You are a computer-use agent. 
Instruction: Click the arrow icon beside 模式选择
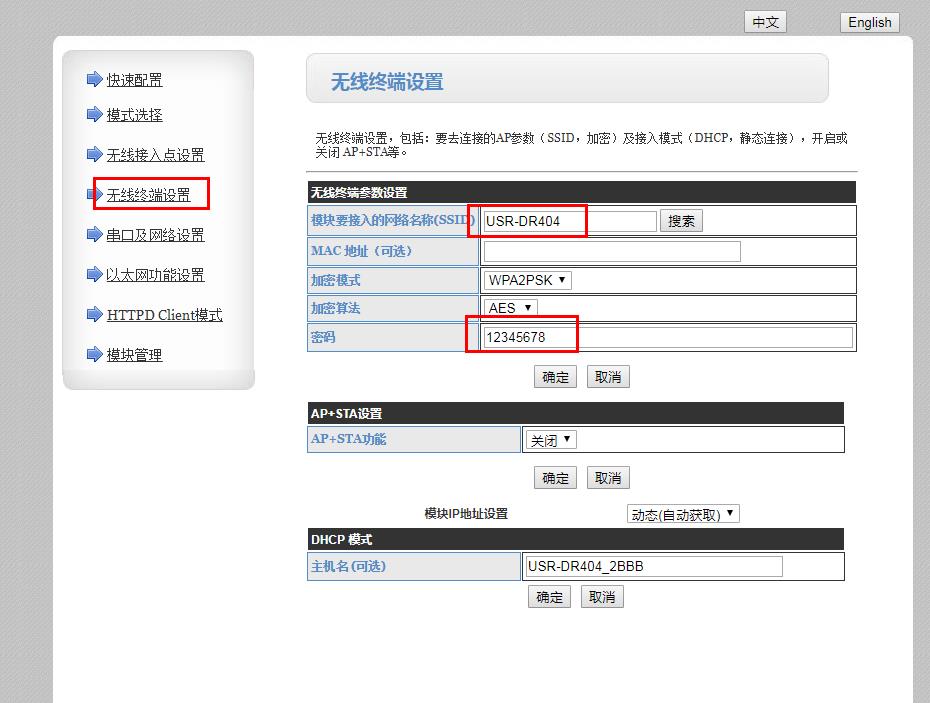[x=94, y=114]
